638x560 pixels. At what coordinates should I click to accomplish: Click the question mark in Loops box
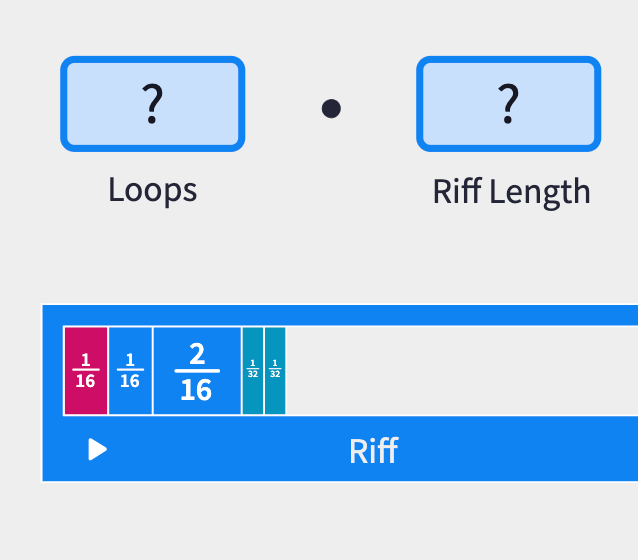(x=152, y=104)
